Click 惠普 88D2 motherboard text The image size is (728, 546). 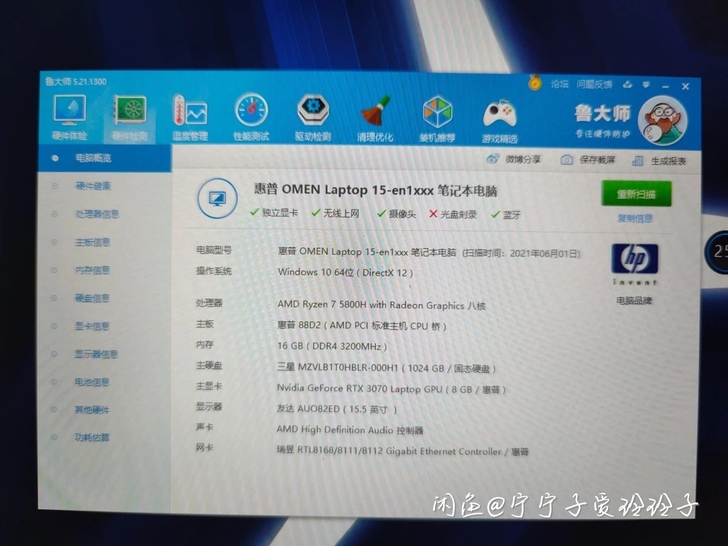pyautogui.click(x=362, y=325)
